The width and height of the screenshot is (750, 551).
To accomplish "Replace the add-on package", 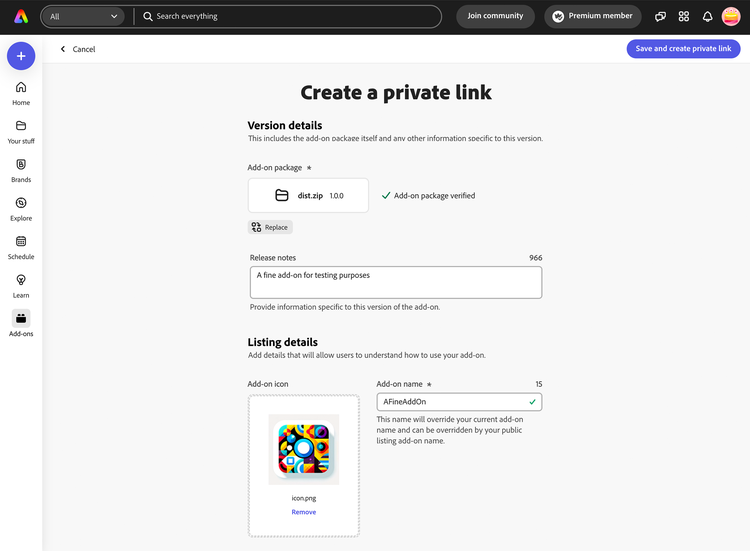I will point(270,227).
